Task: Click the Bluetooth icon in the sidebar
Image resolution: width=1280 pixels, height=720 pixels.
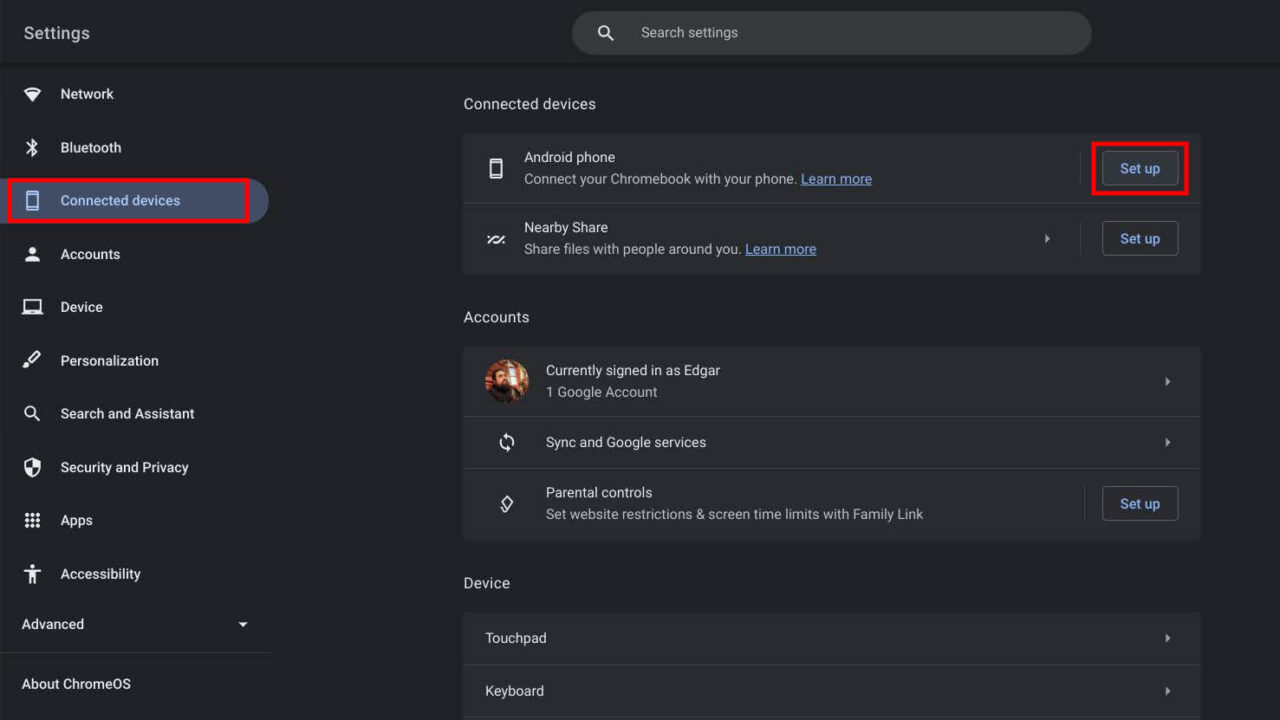Action: point(32,148)
